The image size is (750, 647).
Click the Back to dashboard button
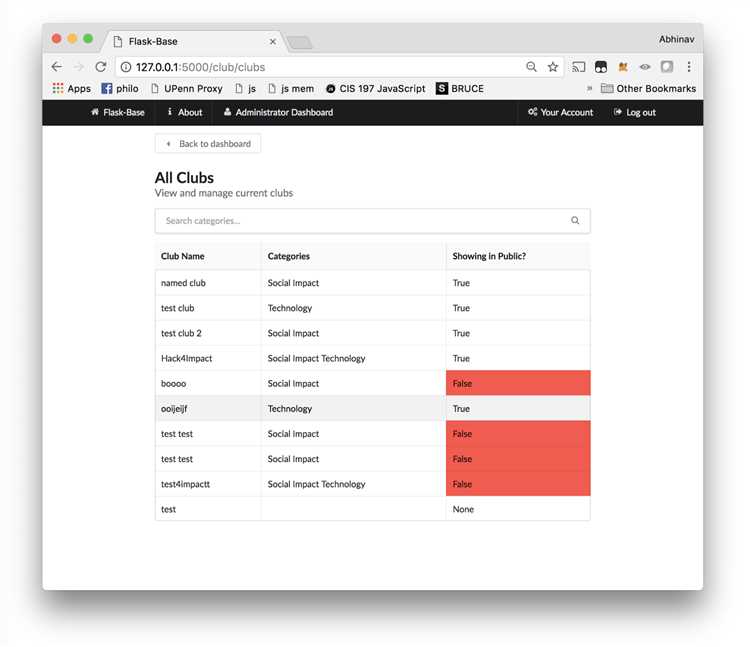click(208, 143)
